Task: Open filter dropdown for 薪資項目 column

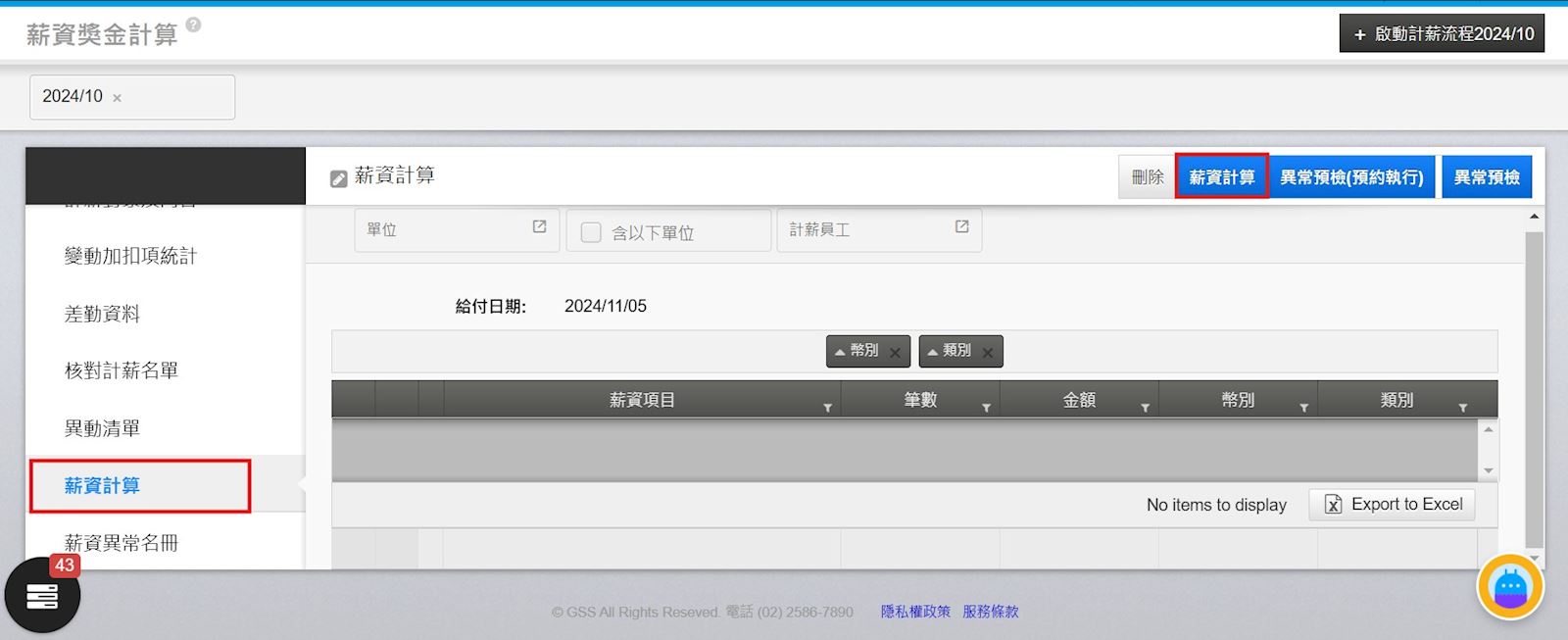Action: pos(827,408)
